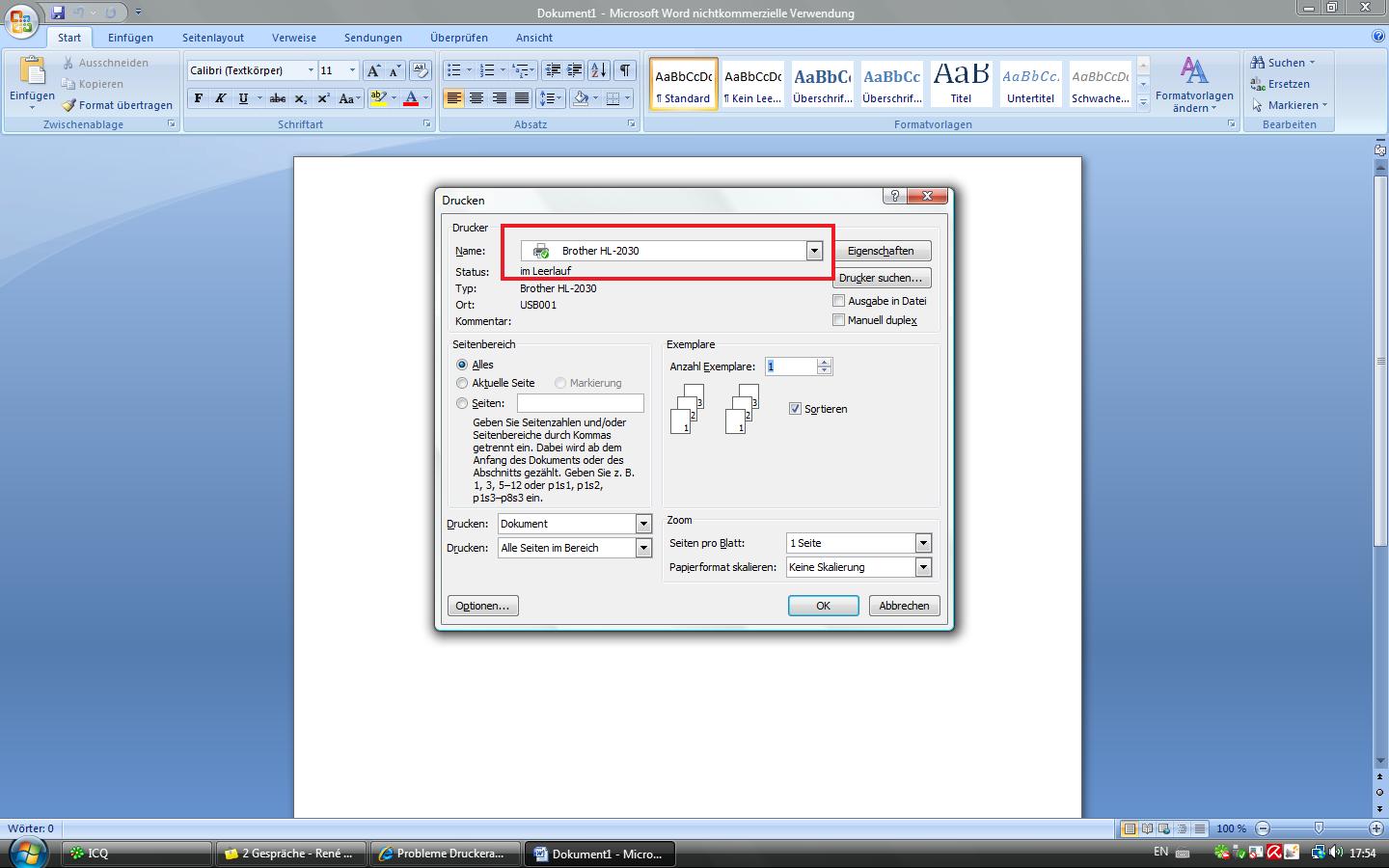Expand the styles gallery more arrow
Screen dimensions: 1389x868
pyautogui.click(x=1143, y=102)
